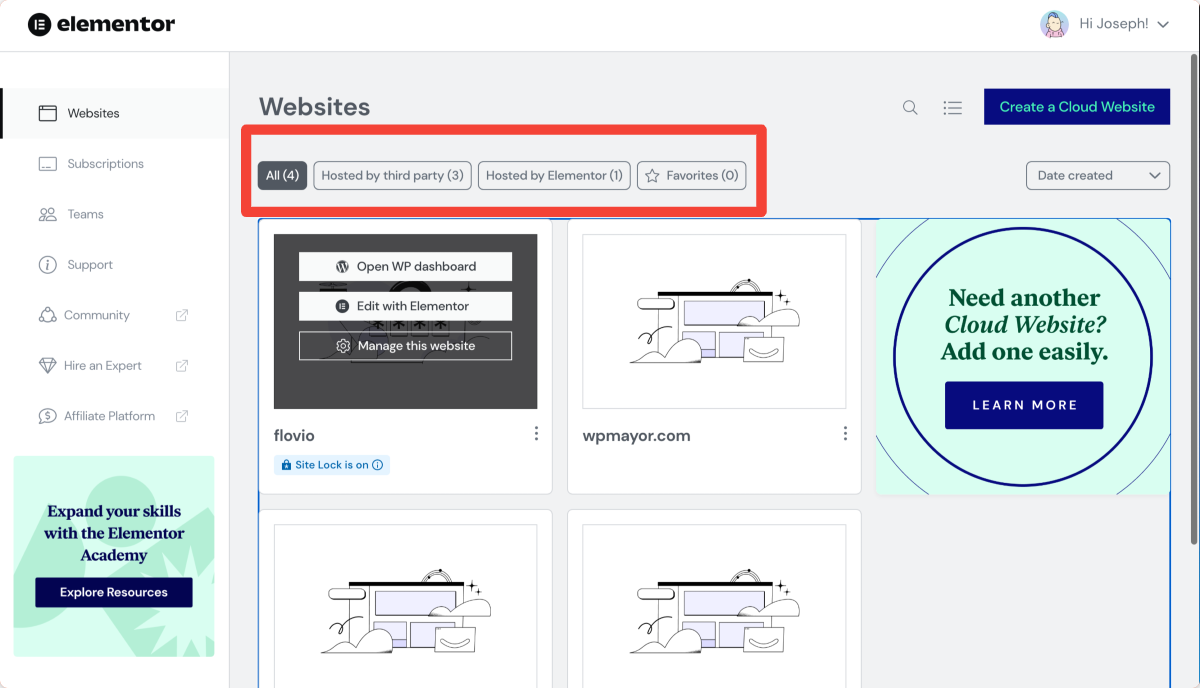Show Favorites (0) filter
This screenshot has height=688, width=1200.
click(692, 175)
